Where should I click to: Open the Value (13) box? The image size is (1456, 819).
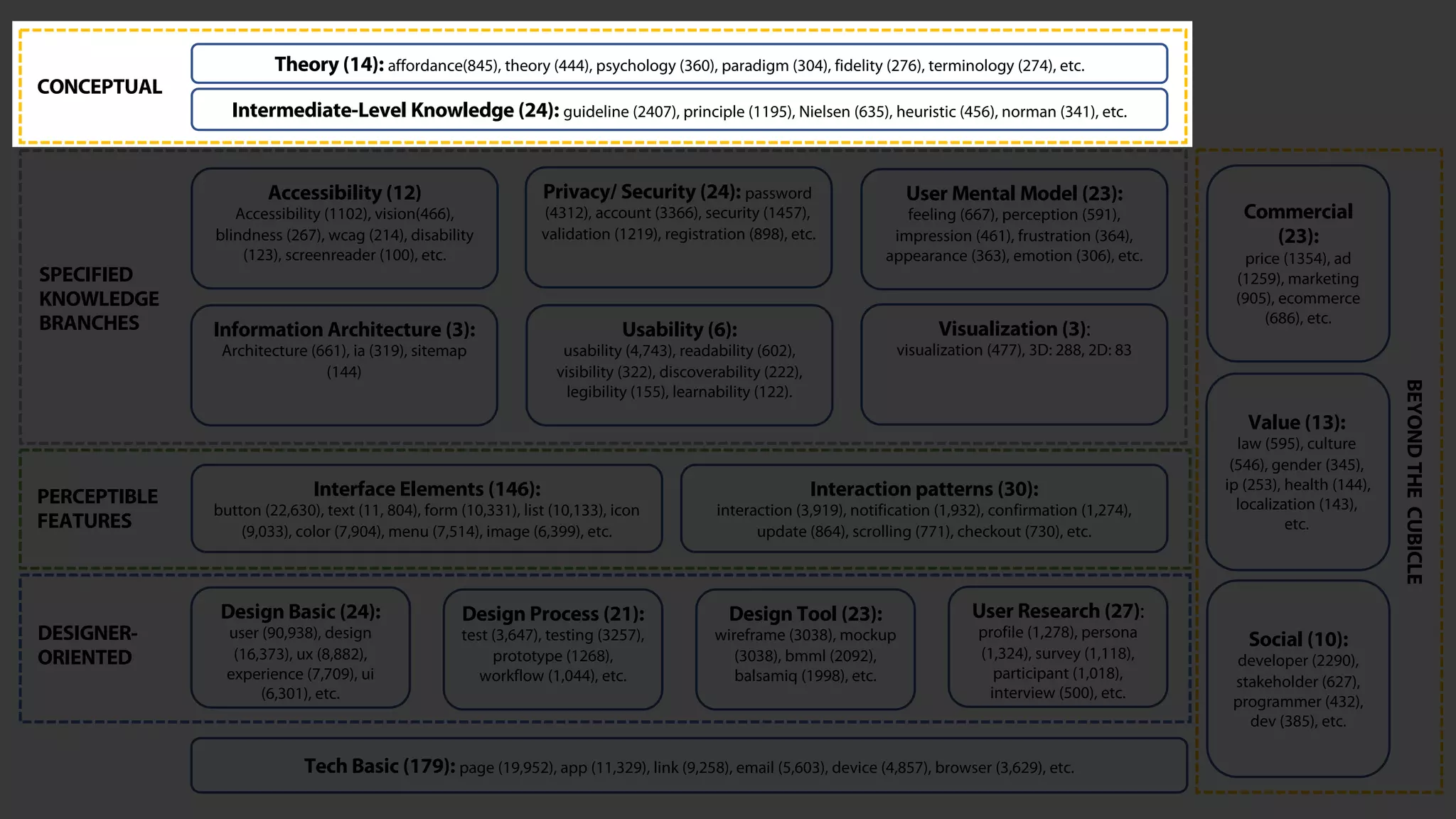[1297, 471]
